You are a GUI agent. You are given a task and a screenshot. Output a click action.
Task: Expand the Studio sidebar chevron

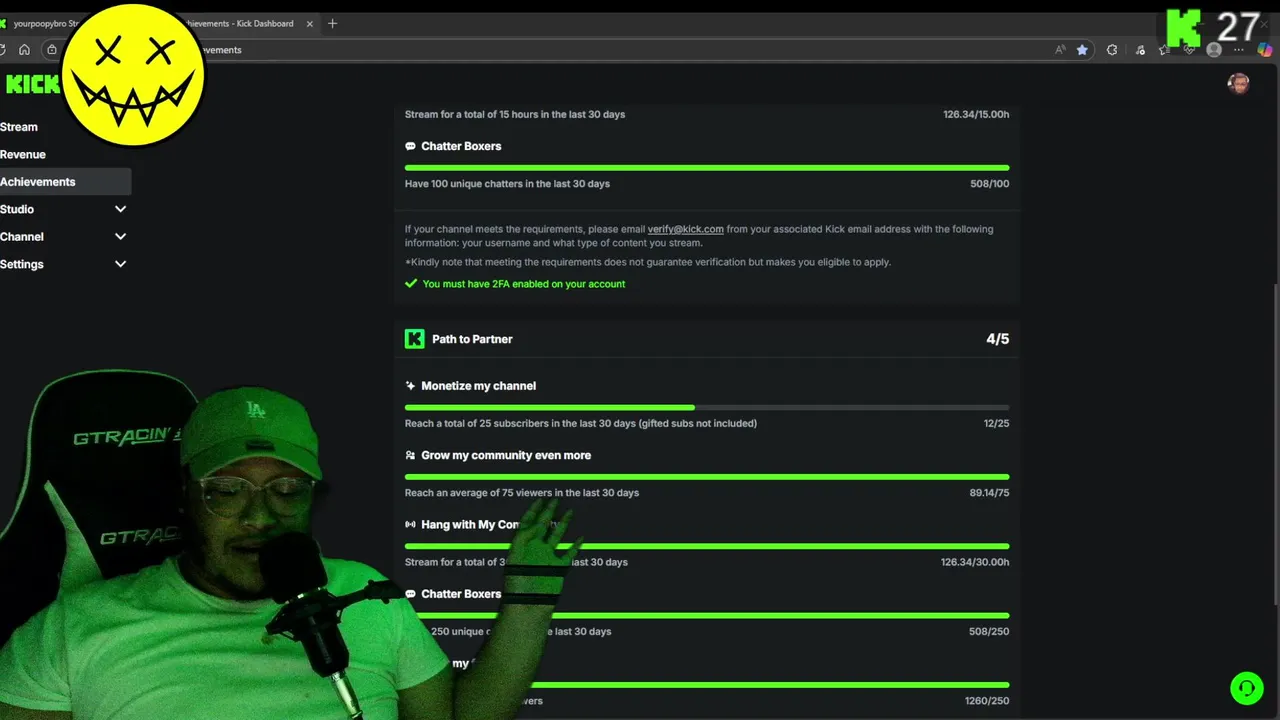coord(120,209)
